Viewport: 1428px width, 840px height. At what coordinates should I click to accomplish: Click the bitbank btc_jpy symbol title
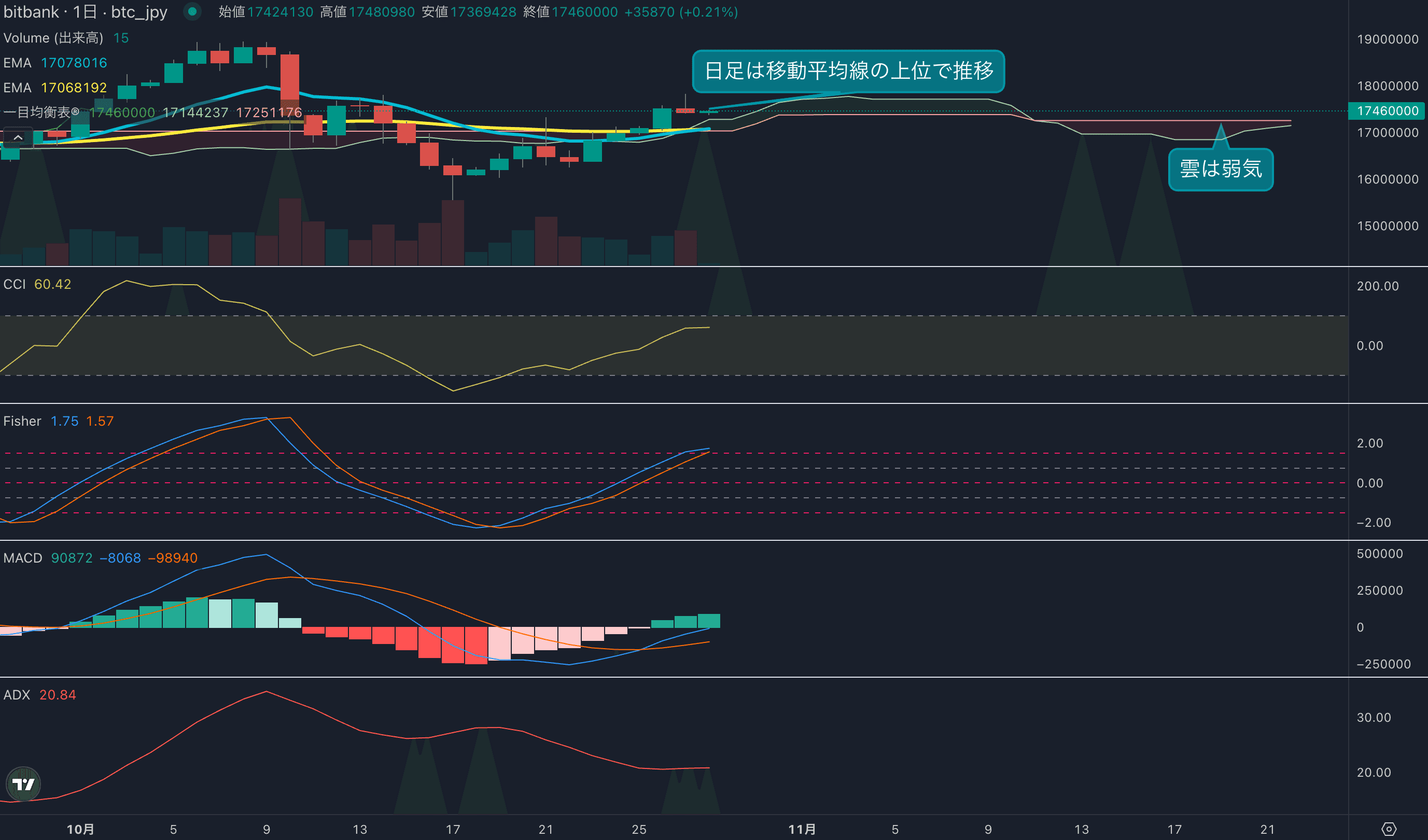coord(85,12)
